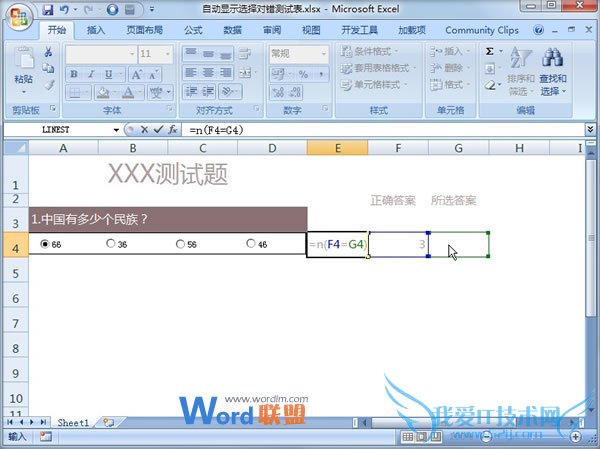
Task: Save the workbook with the floppy icon
Action: 47,10
